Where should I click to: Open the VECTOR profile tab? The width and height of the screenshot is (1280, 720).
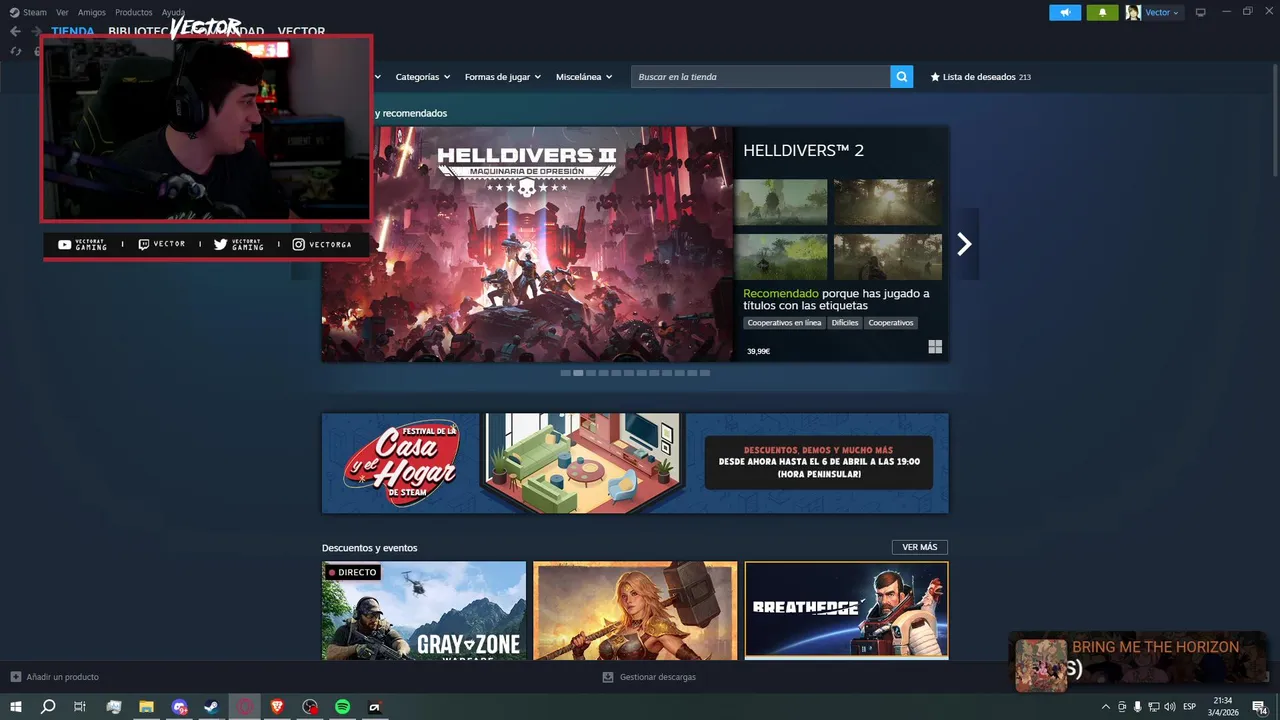tap(301, 31)
